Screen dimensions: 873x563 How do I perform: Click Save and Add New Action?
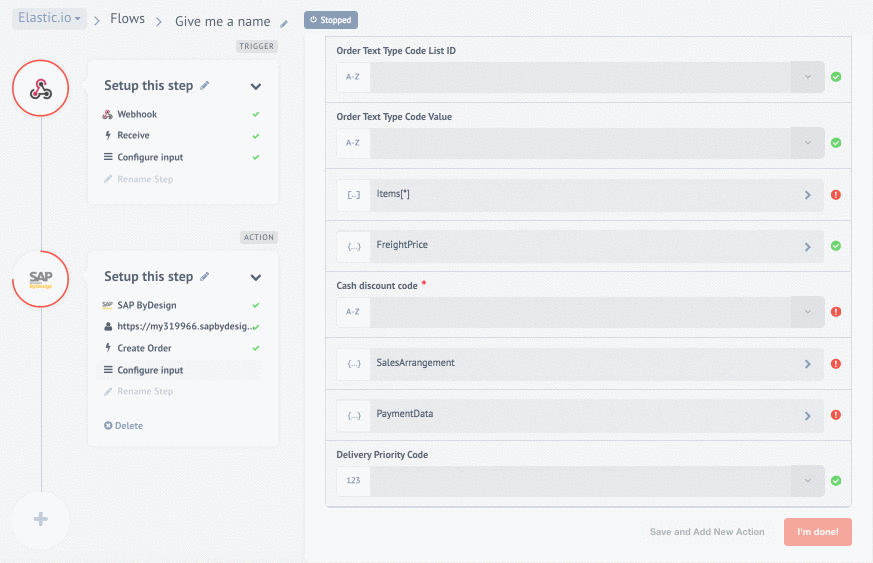[x=707, y=532]
